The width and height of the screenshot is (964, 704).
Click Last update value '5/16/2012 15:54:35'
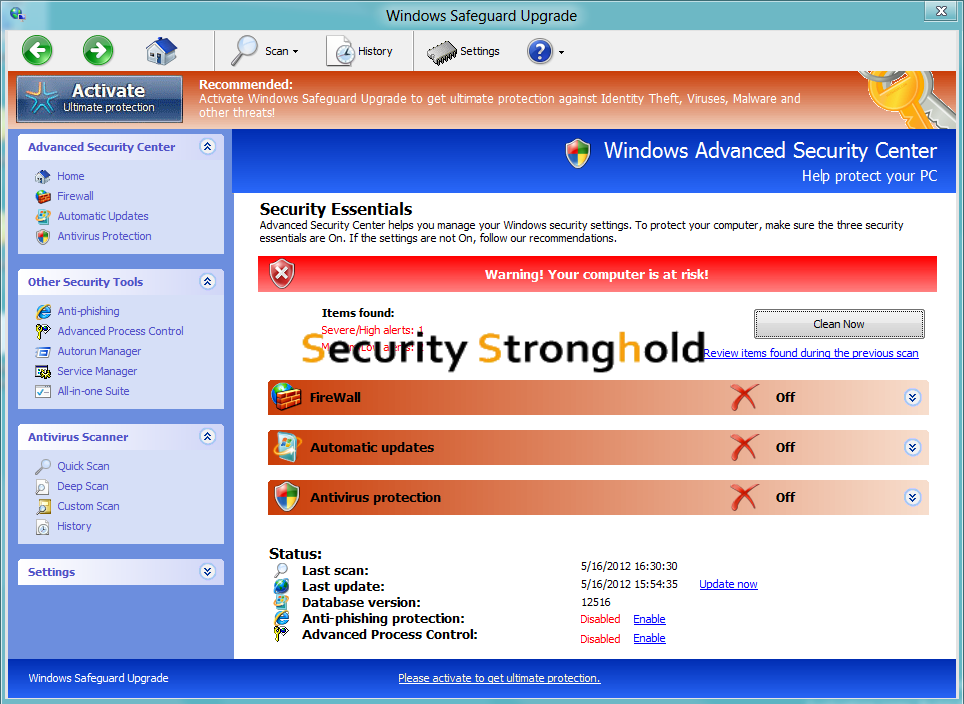[629, 584]
